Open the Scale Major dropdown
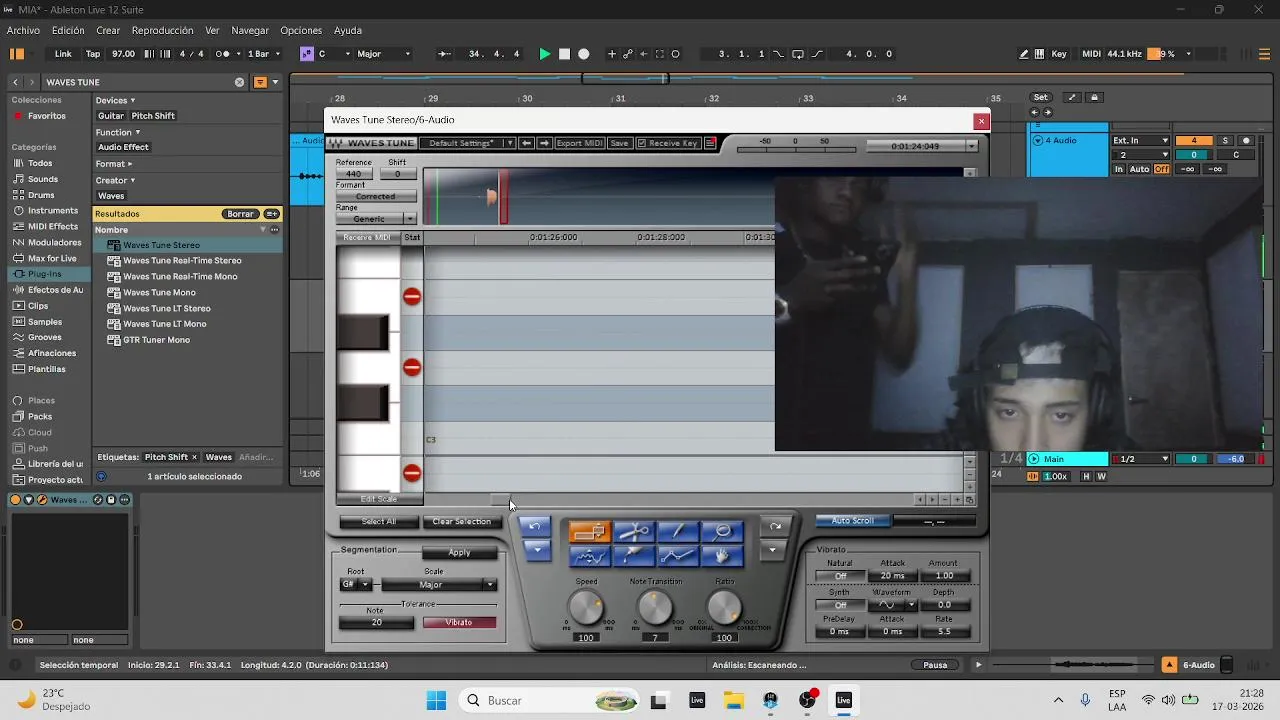 [439, 585]
